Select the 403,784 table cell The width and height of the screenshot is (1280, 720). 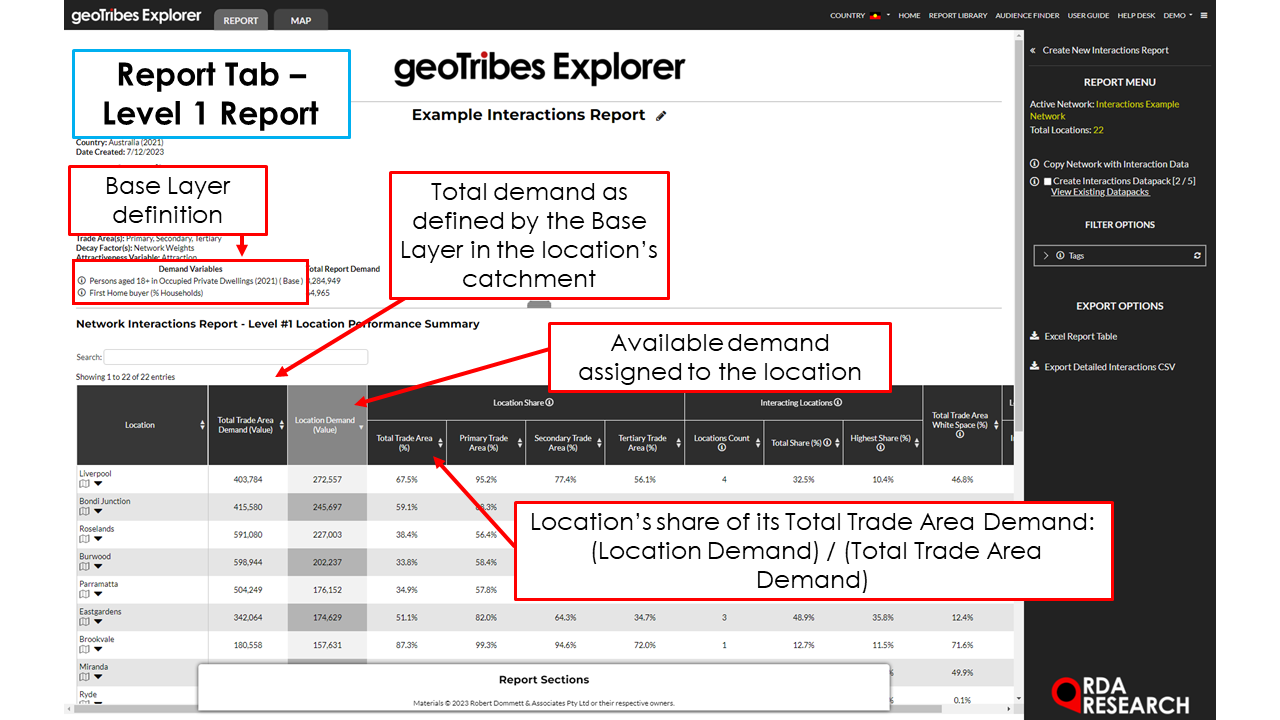[x=247, y=479]
